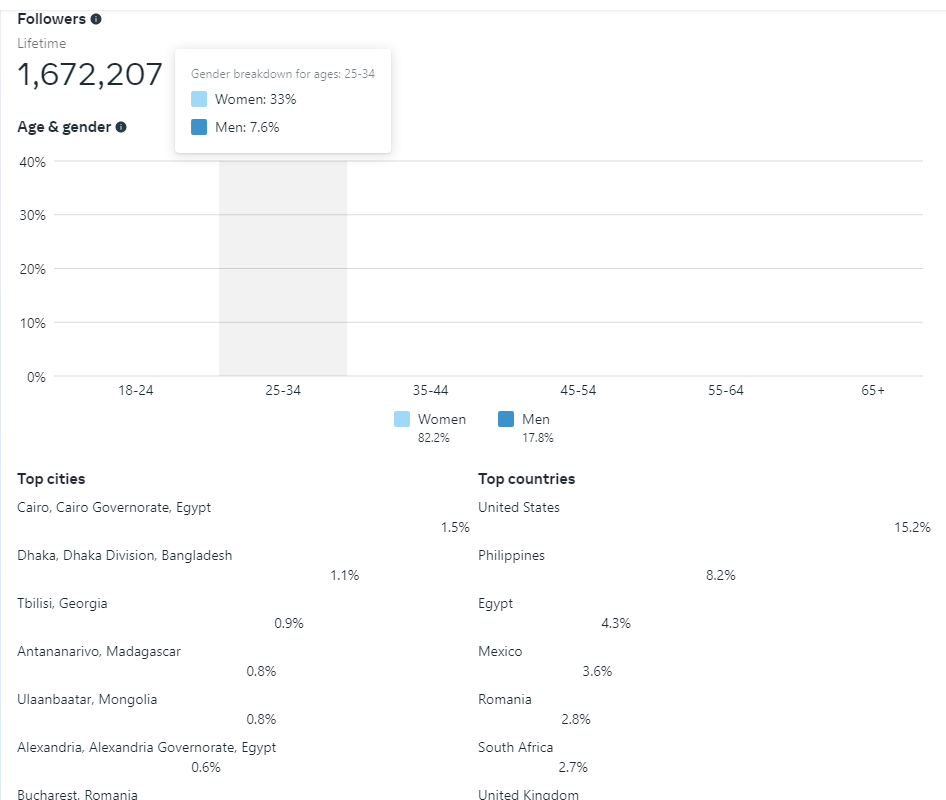
Task: Click the 1.5% Cairo value
Action: 455,527
